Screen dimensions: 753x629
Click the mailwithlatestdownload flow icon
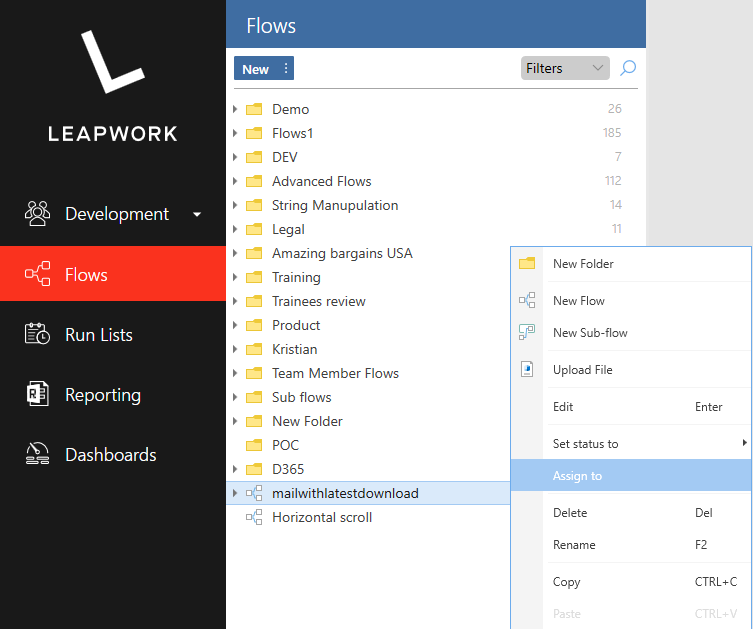254,493
